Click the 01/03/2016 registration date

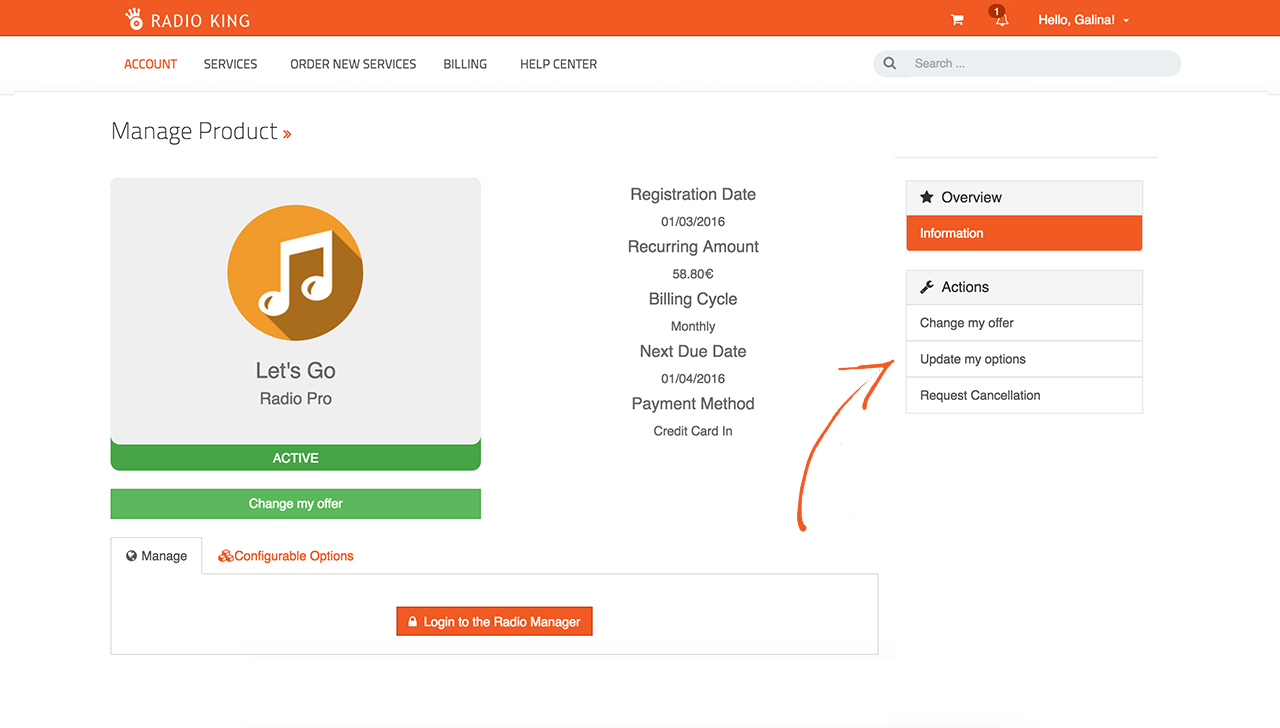pyautogui.click(x=693, y=222)
